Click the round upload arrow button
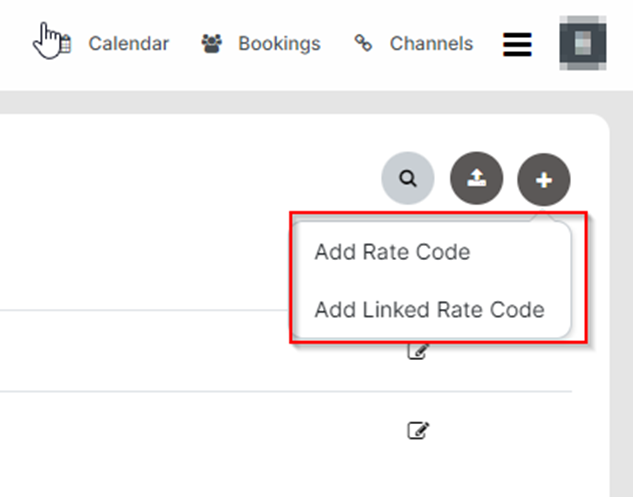Screen dimensions: 633x497 pos(477,179)
